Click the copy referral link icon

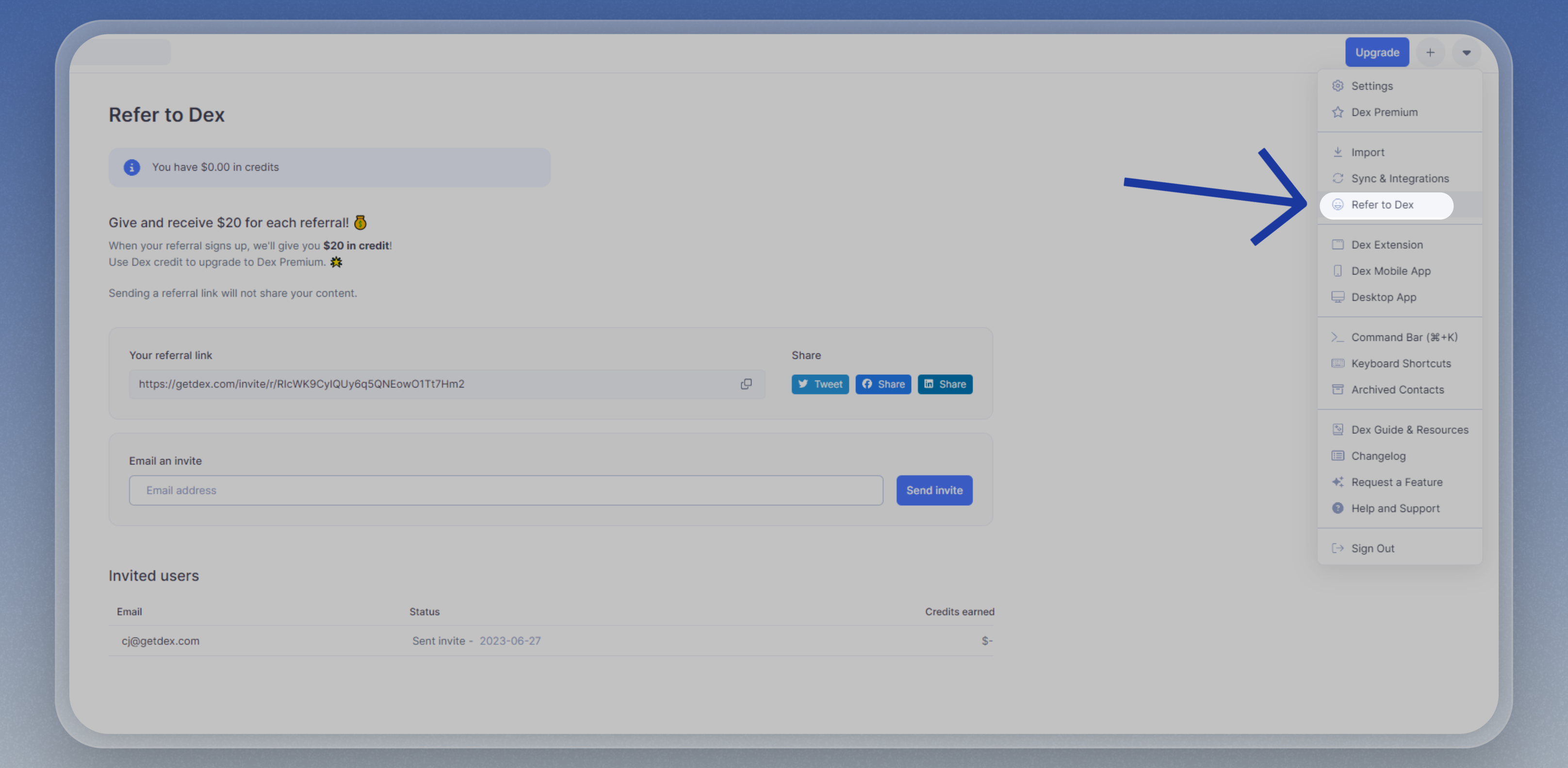746,384
